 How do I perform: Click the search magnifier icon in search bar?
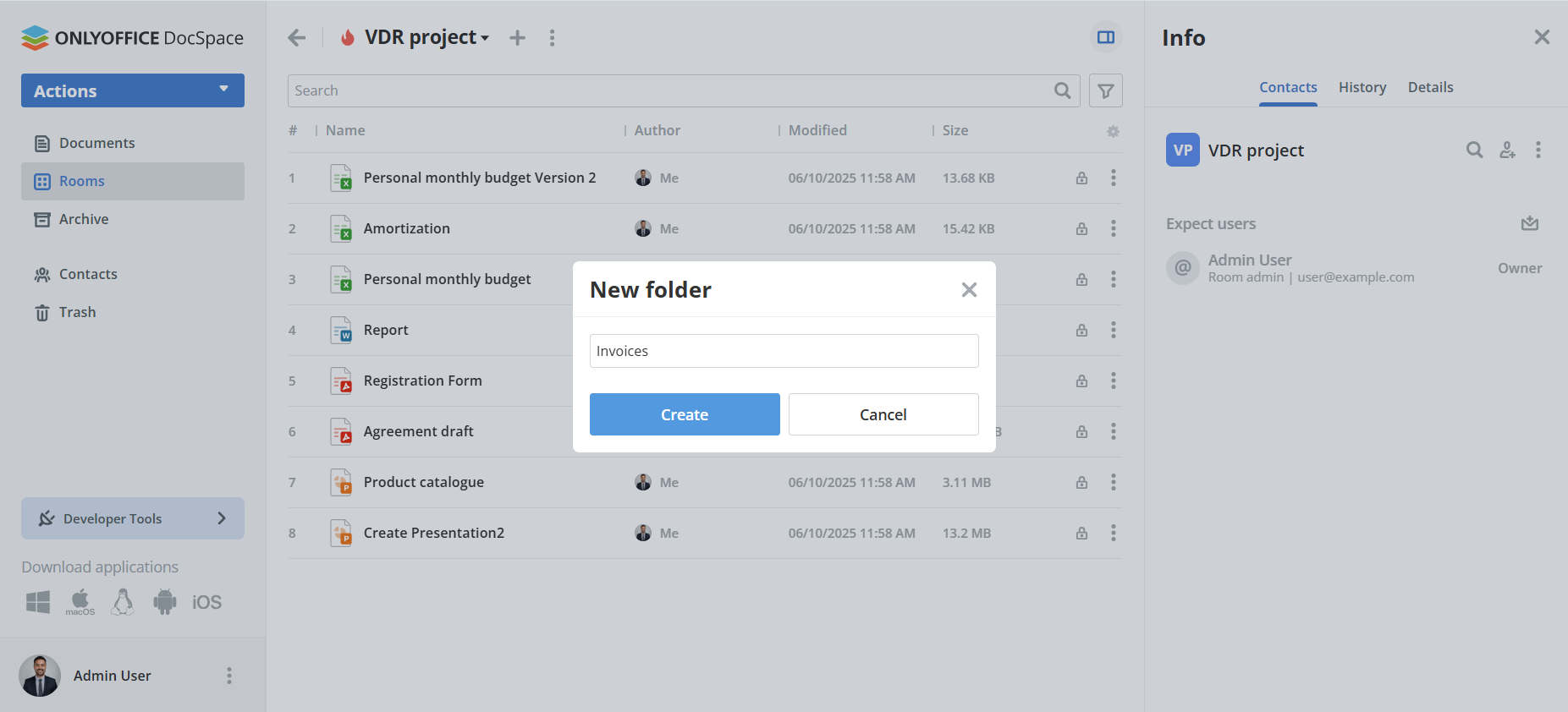(x=1062, y=90)
